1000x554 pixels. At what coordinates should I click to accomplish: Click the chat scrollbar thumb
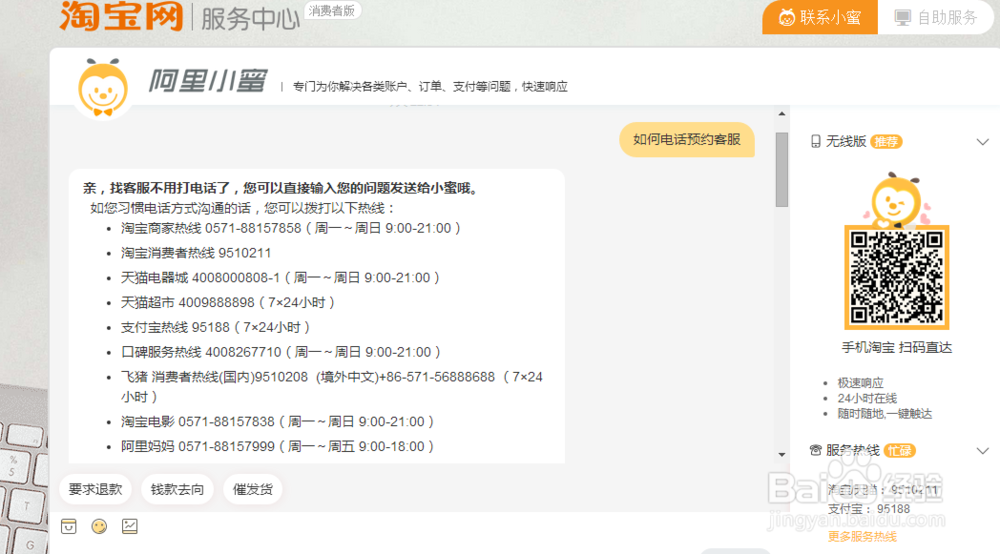coord(782,170)
